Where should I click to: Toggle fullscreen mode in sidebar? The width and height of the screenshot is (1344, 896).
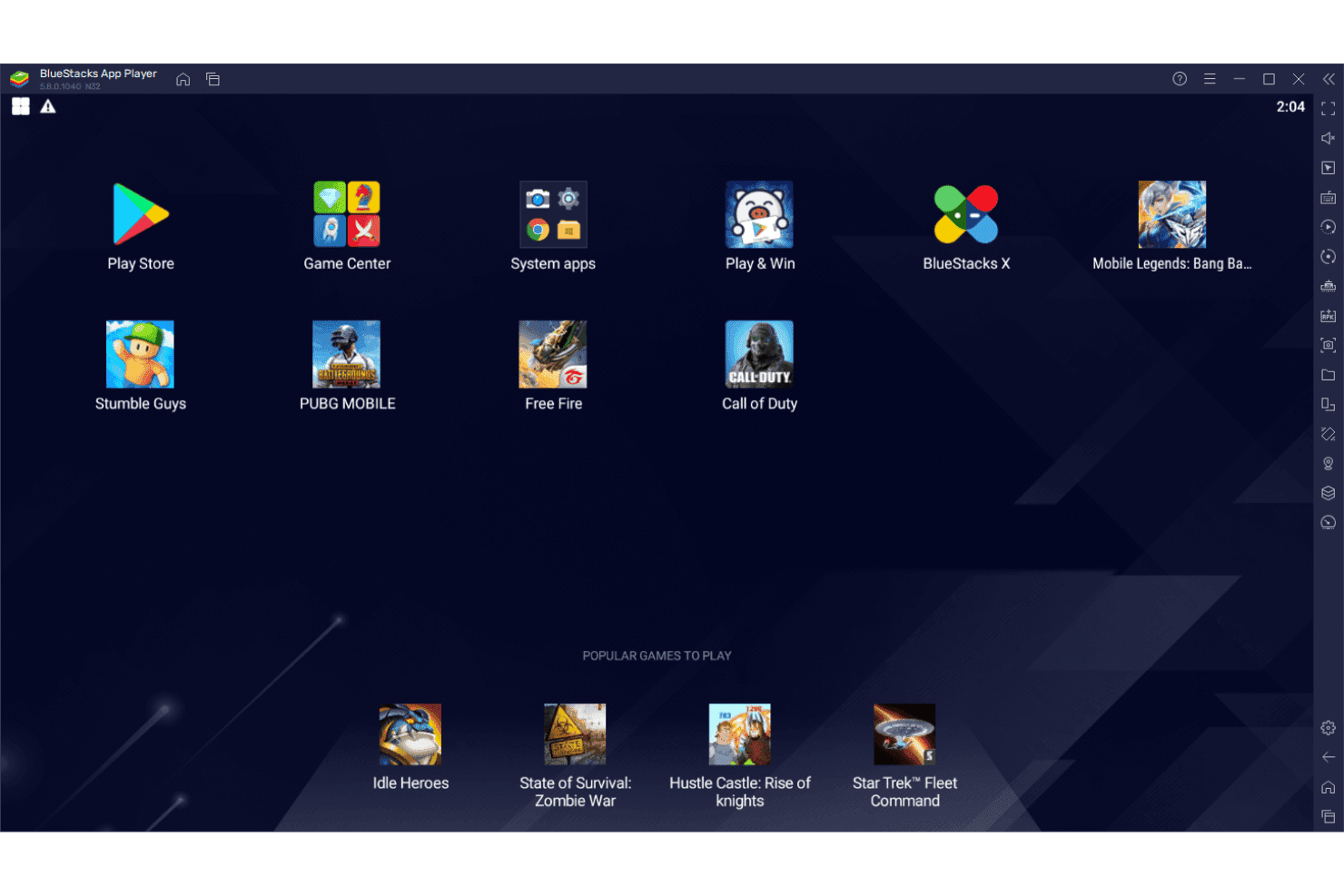(x=1328, y=109)
